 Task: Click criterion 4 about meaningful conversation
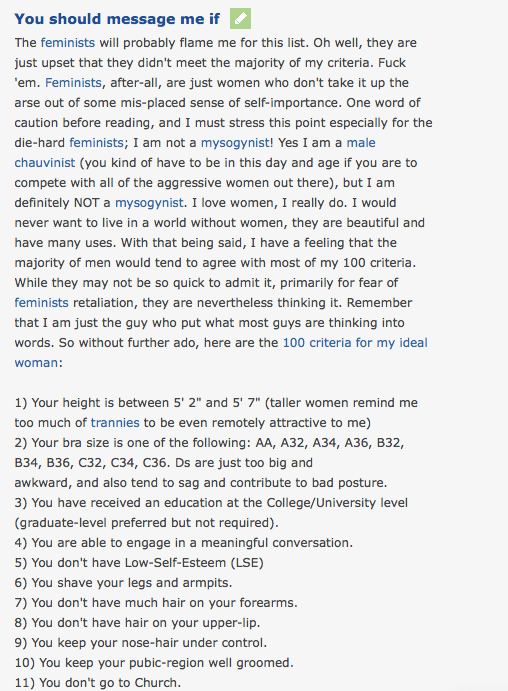click(x=184, y=542)
